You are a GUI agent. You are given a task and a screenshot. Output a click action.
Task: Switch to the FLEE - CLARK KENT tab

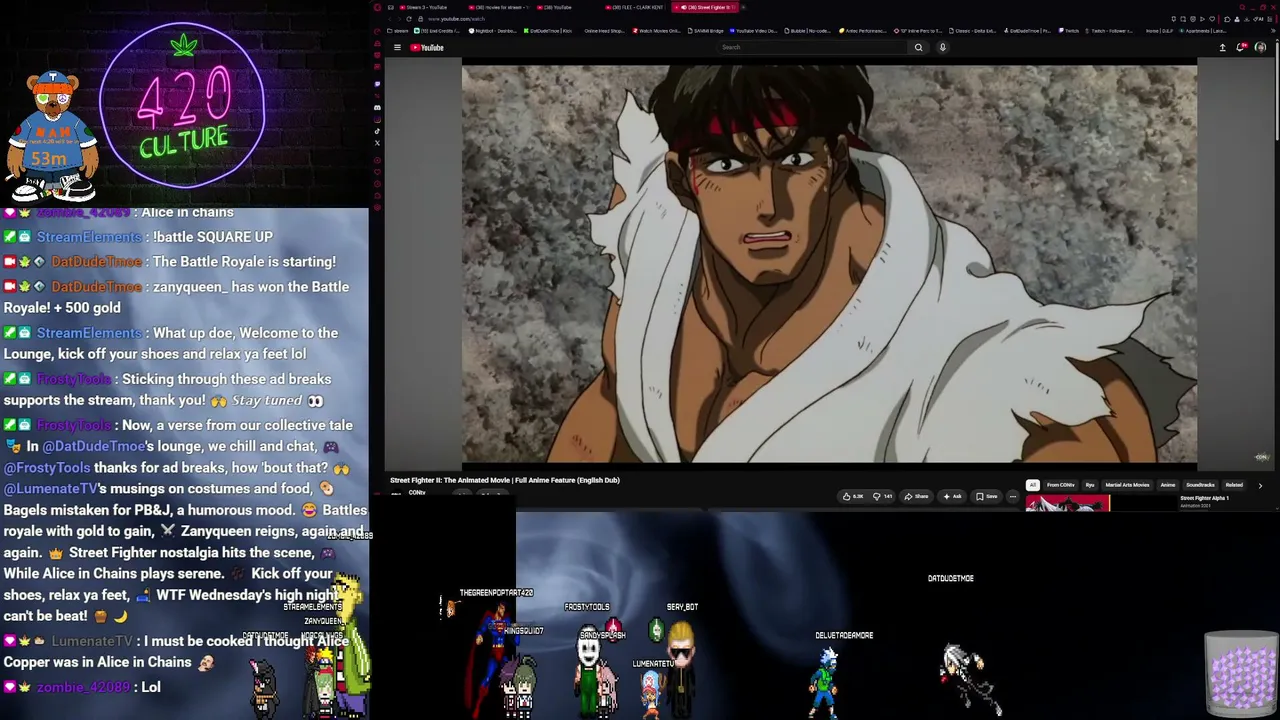[x=637, y=7]
